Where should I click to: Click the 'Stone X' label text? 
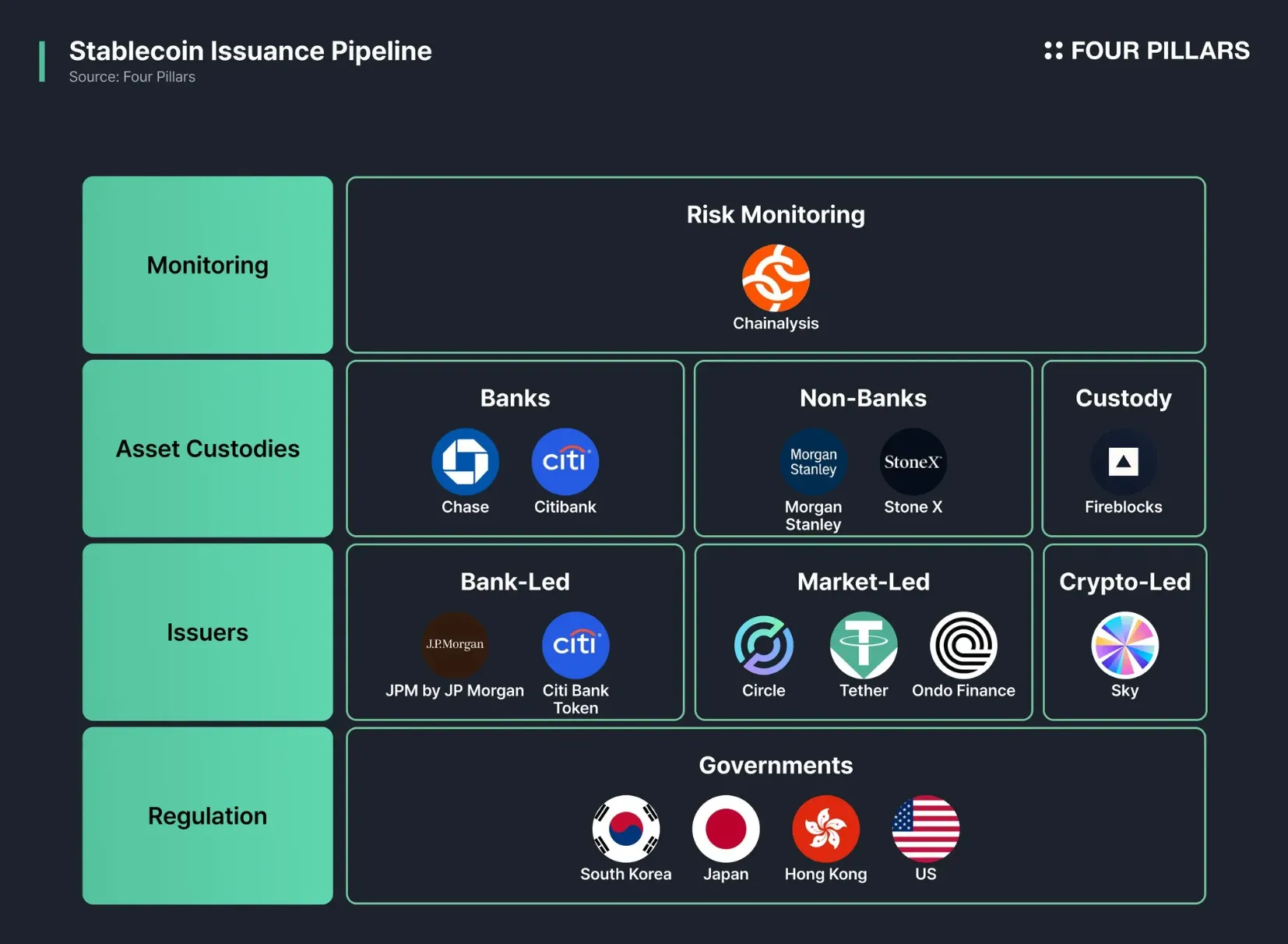pos(913,507)
